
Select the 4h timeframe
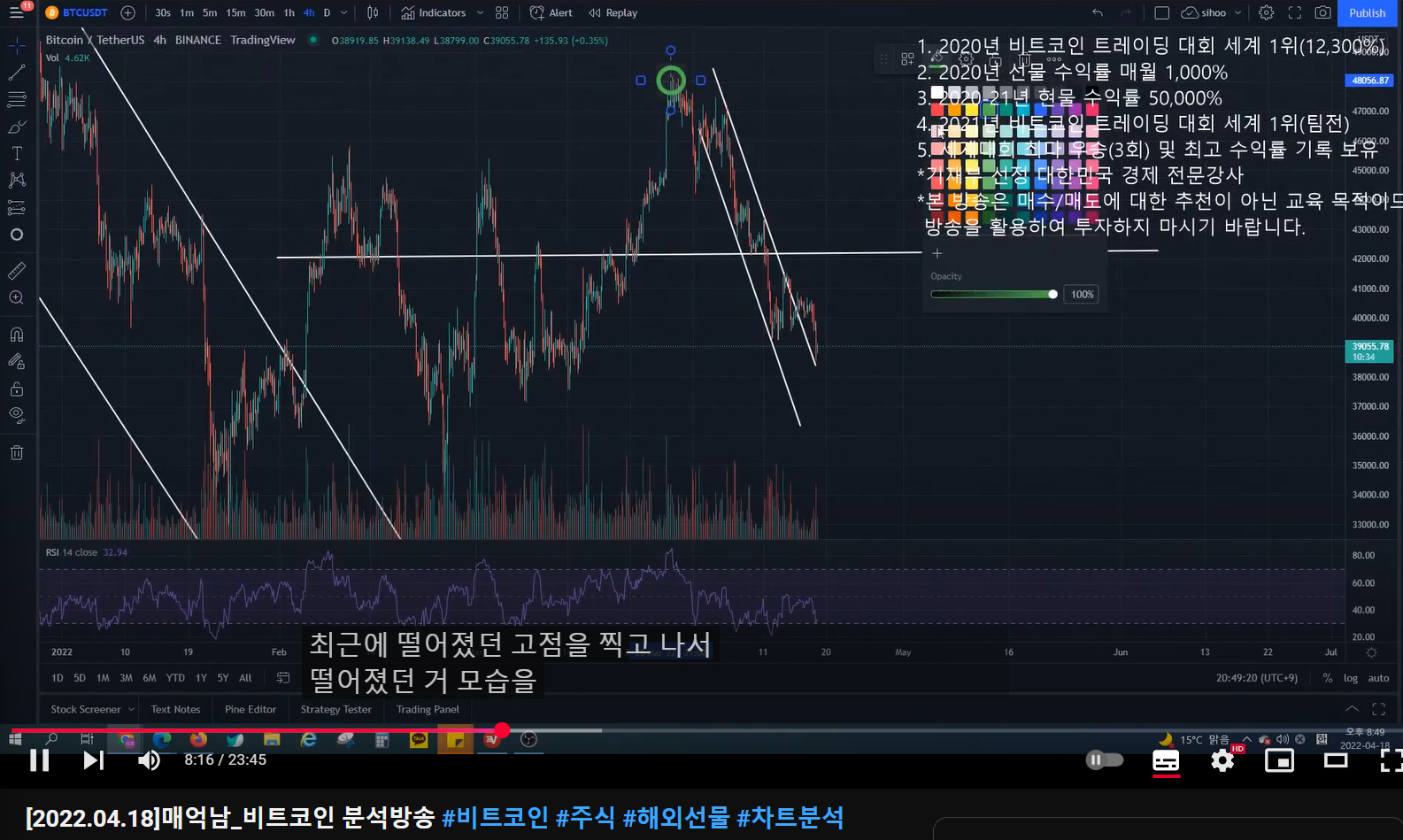pyautogui.click(x=309, y=12)
